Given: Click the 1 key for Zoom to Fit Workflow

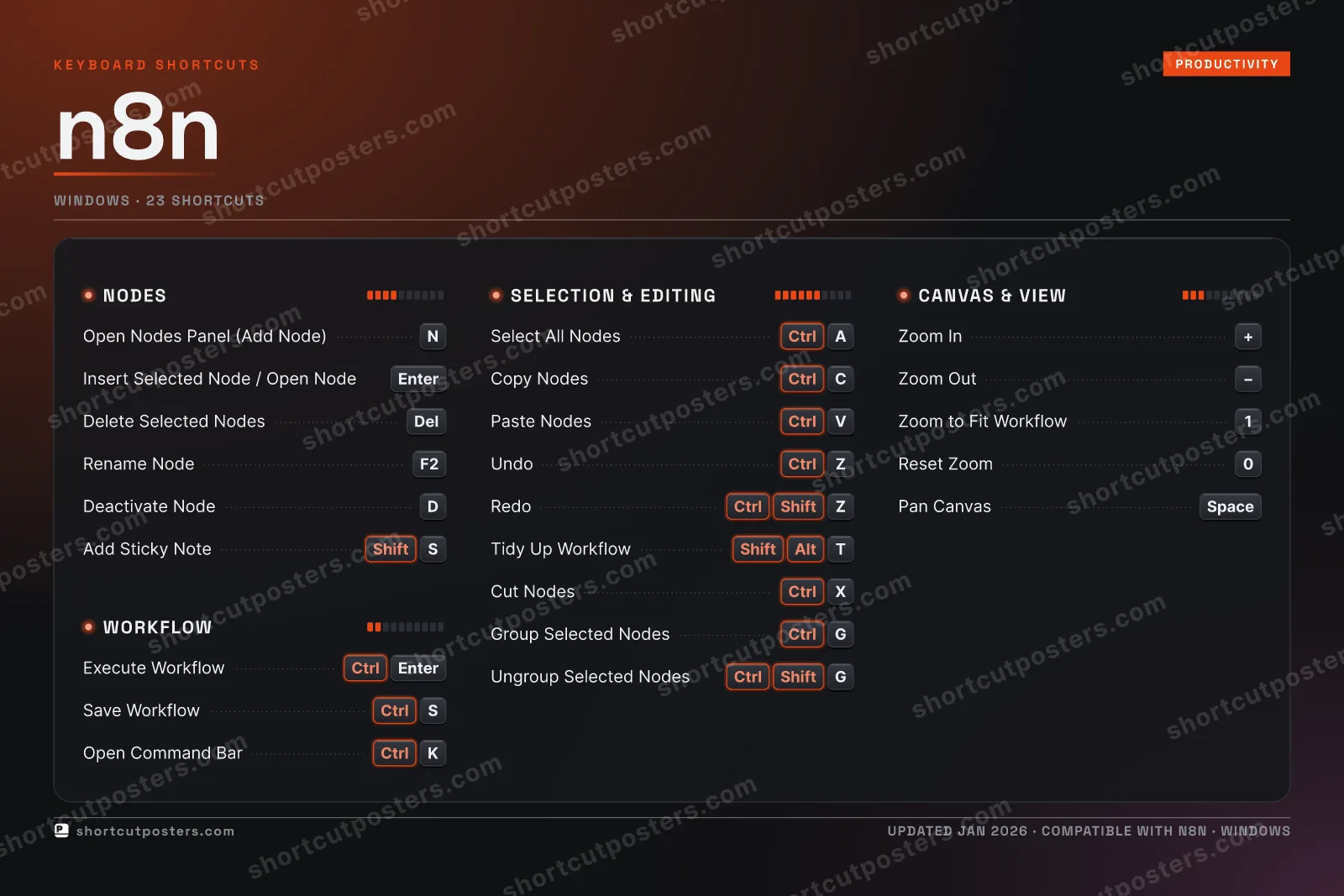Looking at the screenshot, I should [1248, 422].
